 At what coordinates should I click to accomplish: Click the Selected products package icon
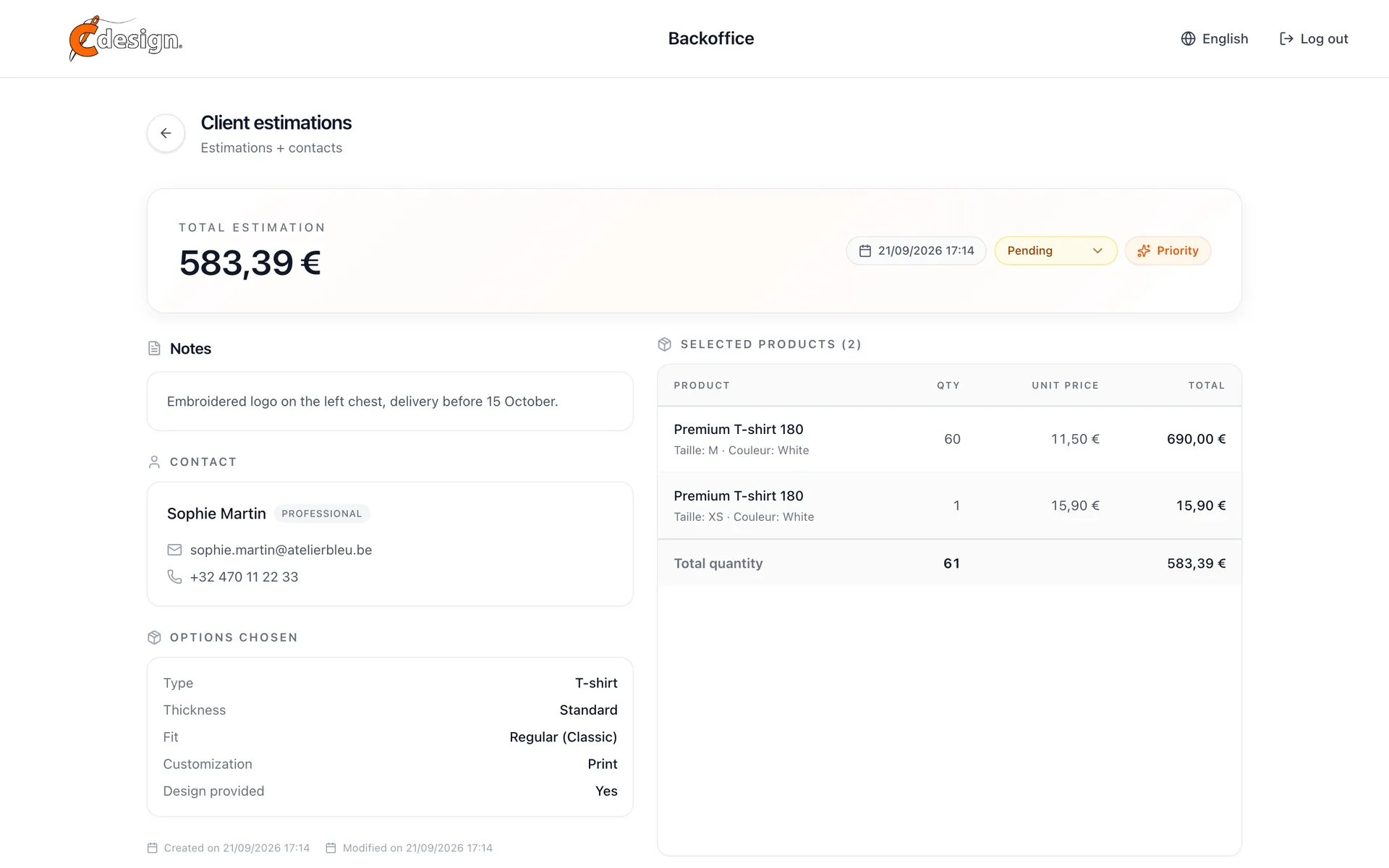tap(665, 344)
